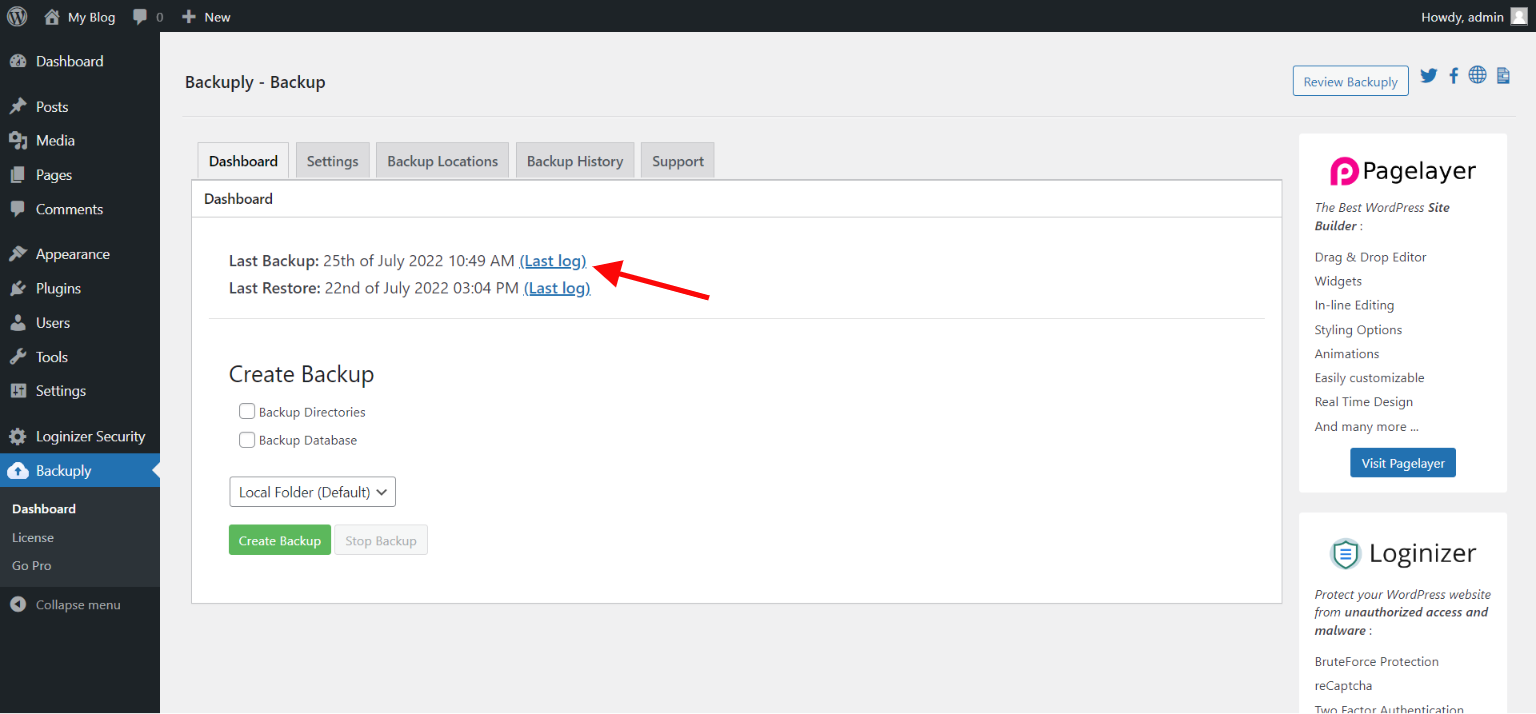Click the admin user avatar
The height and width of the screenshot is (714, 1536).
[1518, 16]
